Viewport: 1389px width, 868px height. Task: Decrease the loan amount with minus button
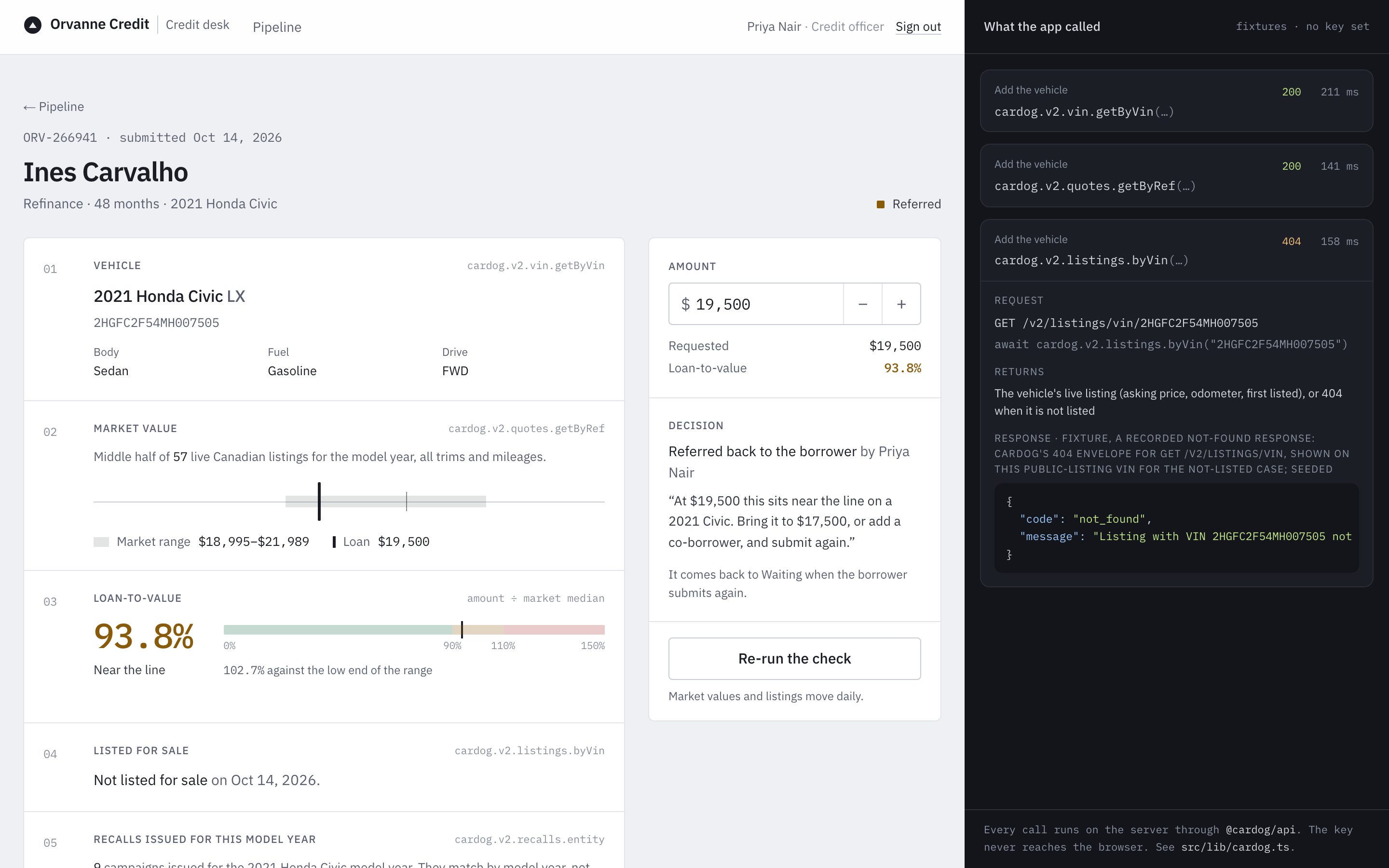tap(862, 304)
